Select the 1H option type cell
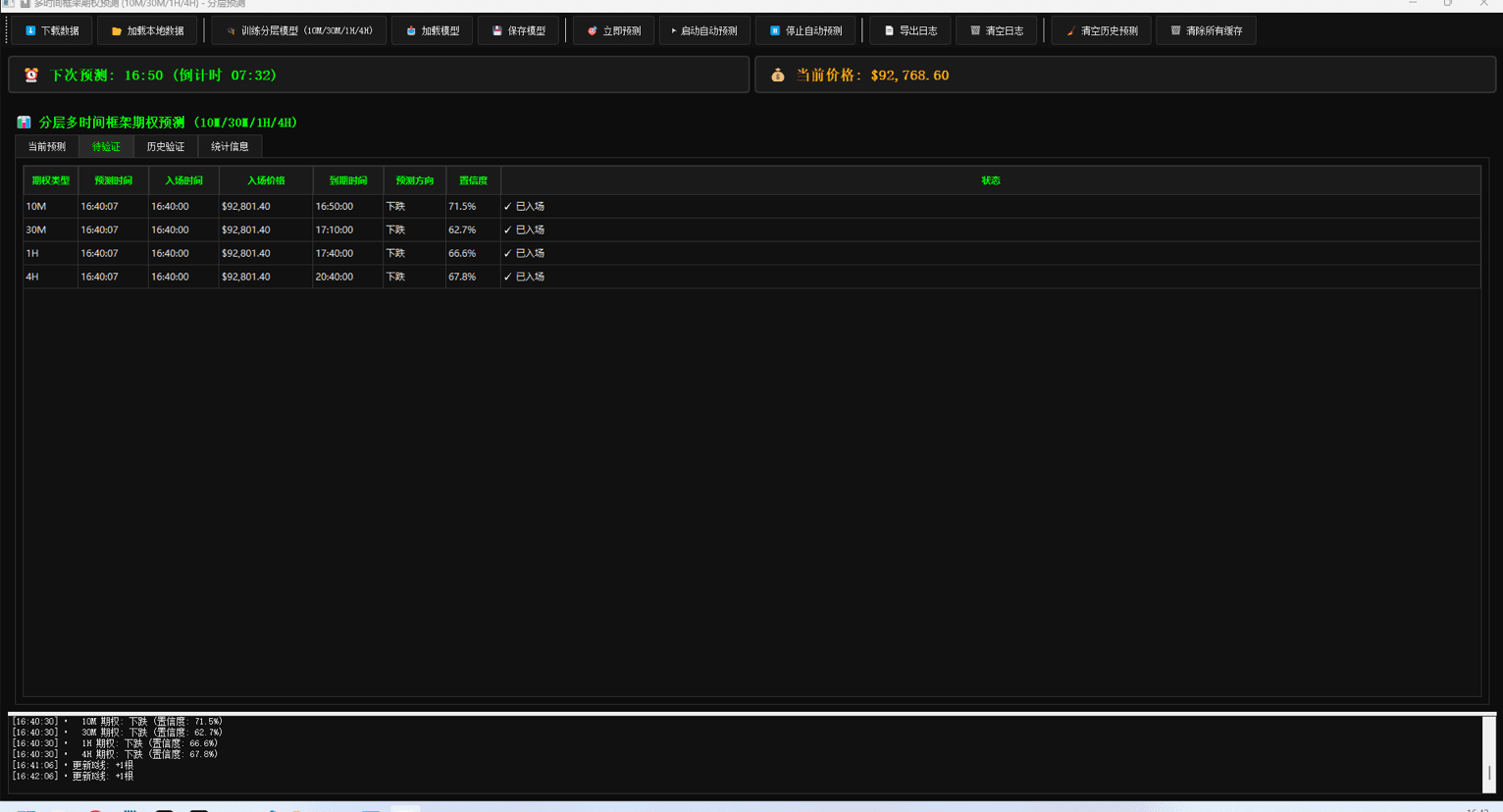 [51, 253]
